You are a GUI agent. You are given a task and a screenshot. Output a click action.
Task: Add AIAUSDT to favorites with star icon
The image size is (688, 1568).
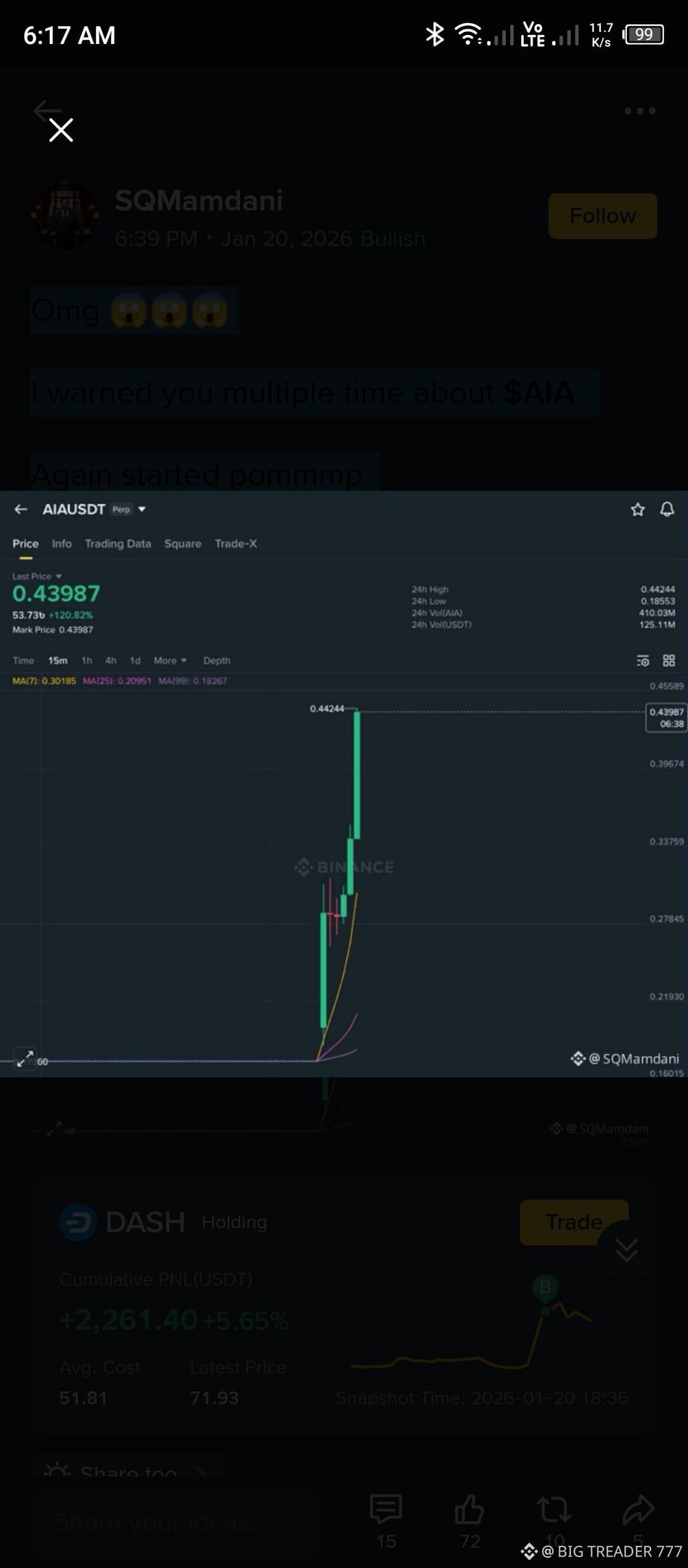tap(638, 509)
